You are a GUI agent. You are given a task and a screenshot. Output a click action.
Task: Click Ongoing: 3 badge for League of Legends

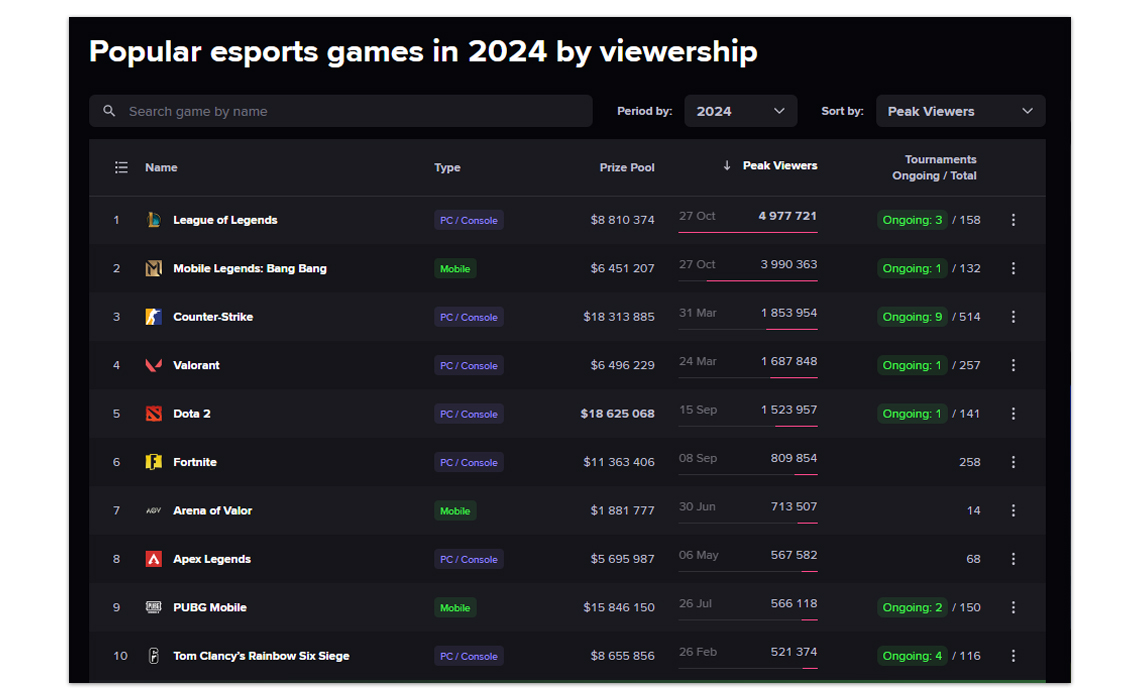[912, 220]
